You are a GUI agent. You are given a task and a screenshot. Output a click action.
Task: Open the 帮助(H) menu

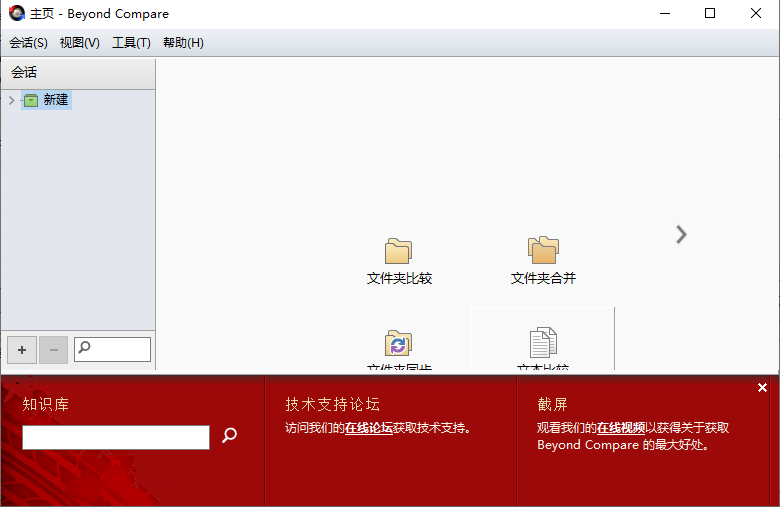(x=183, y=43)
